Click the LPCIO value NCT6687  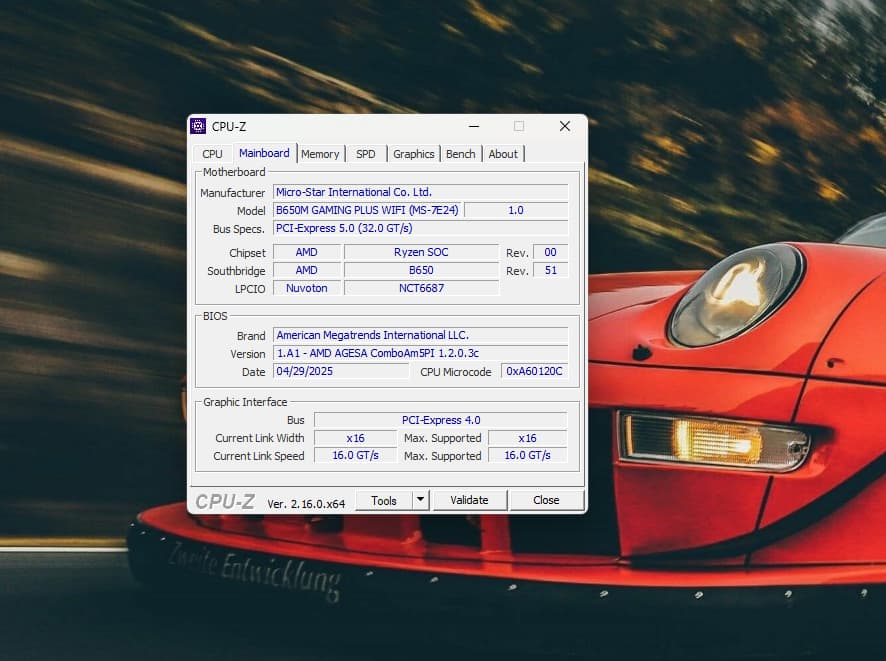coord(421,288)
